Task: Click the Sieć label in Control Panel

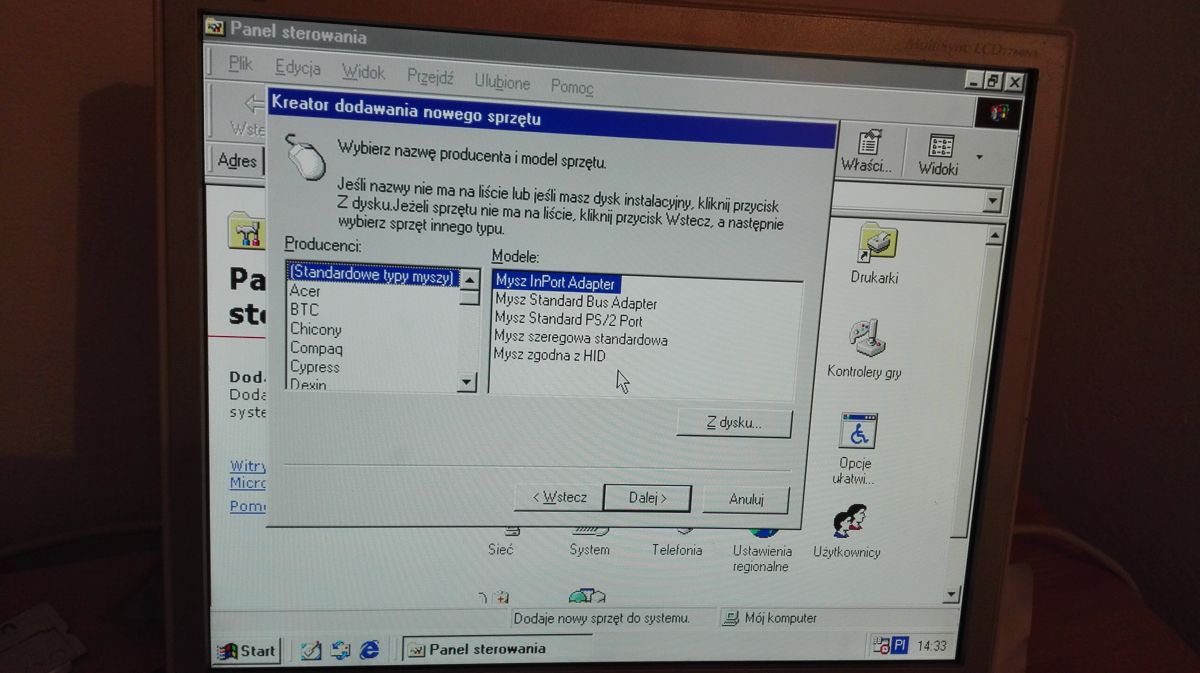Action: click(501, 548)
